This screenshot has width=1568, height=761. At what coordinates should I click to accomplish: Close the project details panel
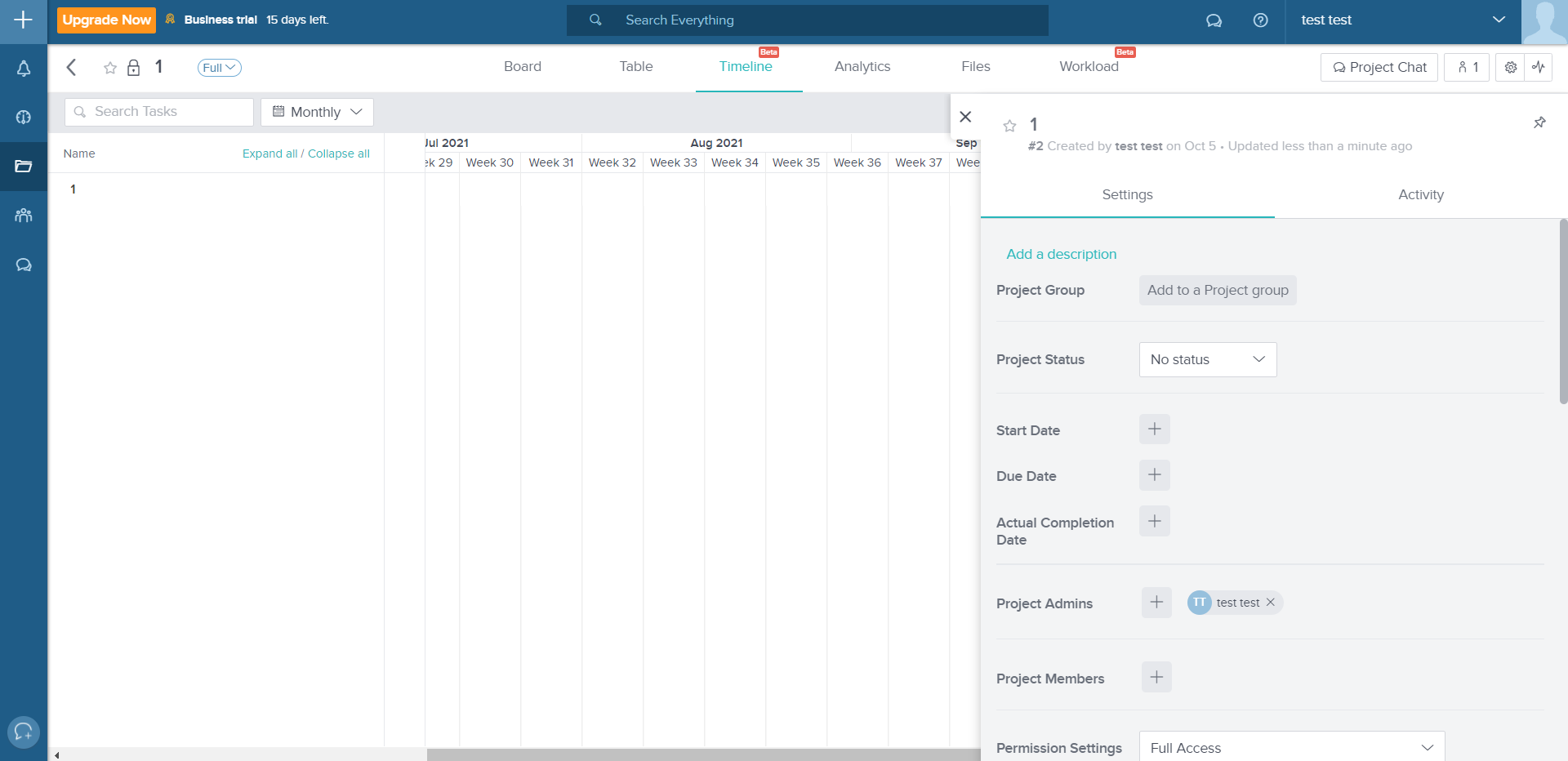965,117
